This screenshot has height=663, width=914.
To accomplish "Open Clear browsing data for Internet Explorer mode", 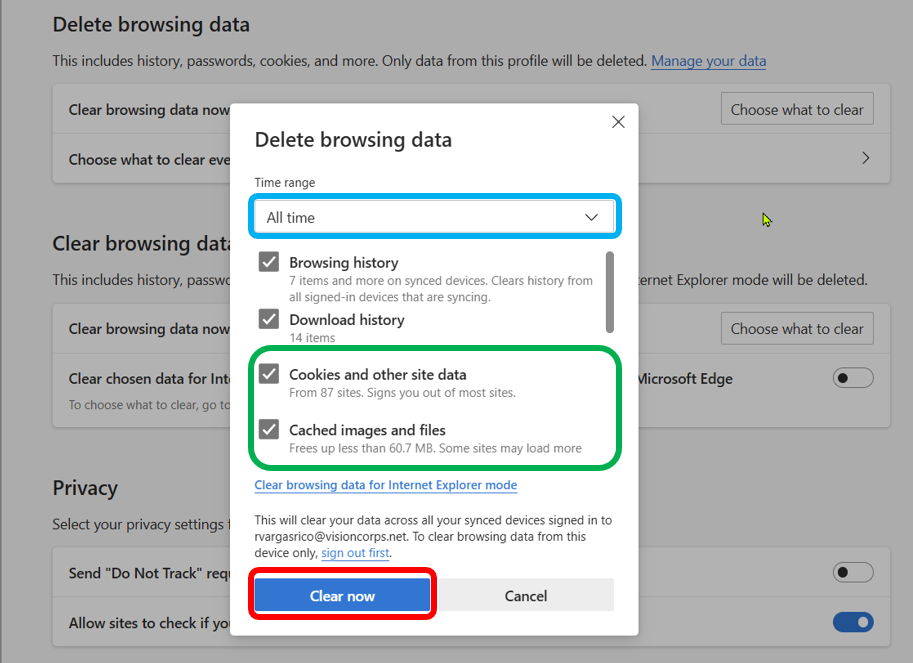I will (385, 485).
